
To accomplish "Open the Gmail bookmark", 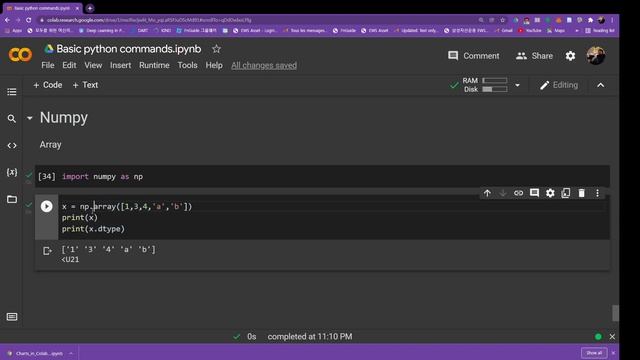I will click(x=503, y=31).
